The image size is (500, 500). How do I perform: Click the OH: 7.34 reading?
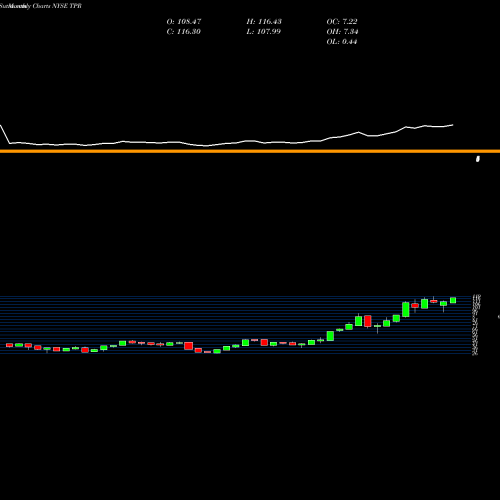pos(342,32)
